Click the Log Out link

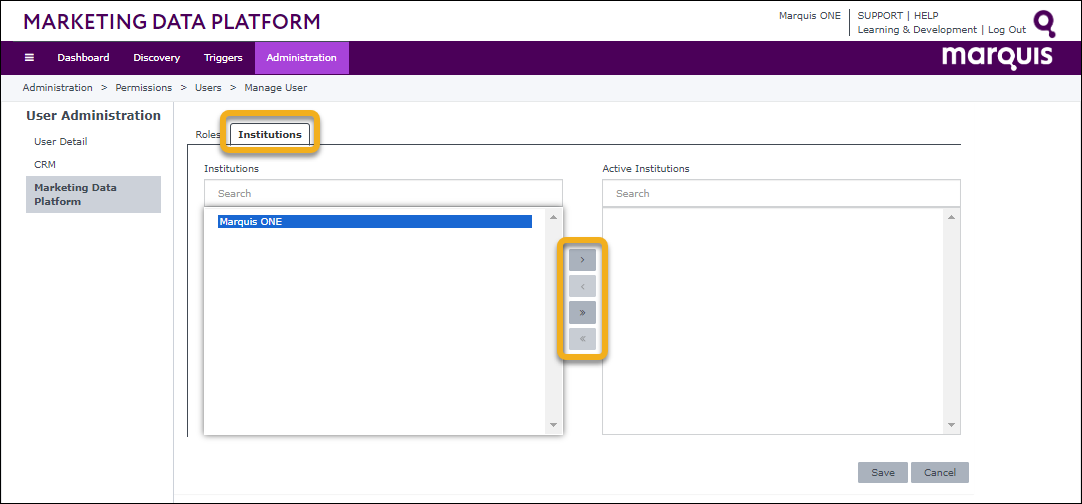(1006, 30)
